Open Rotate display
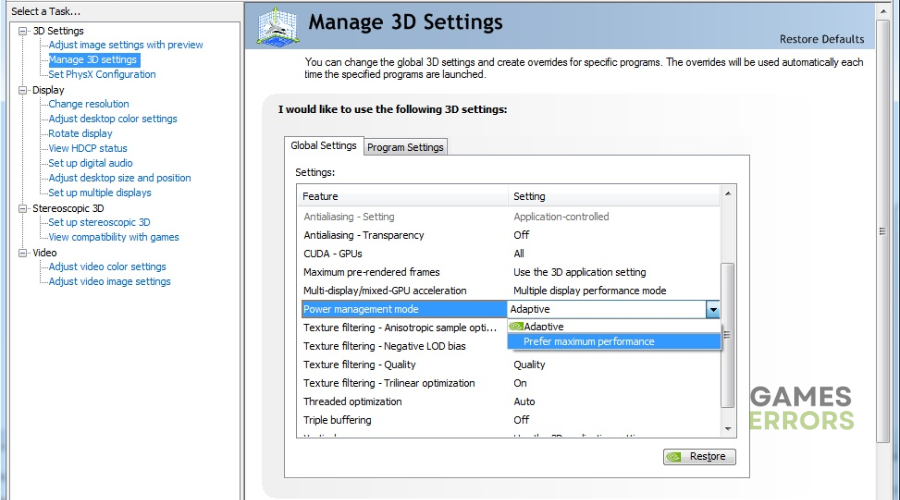 (x=80, y=133)
